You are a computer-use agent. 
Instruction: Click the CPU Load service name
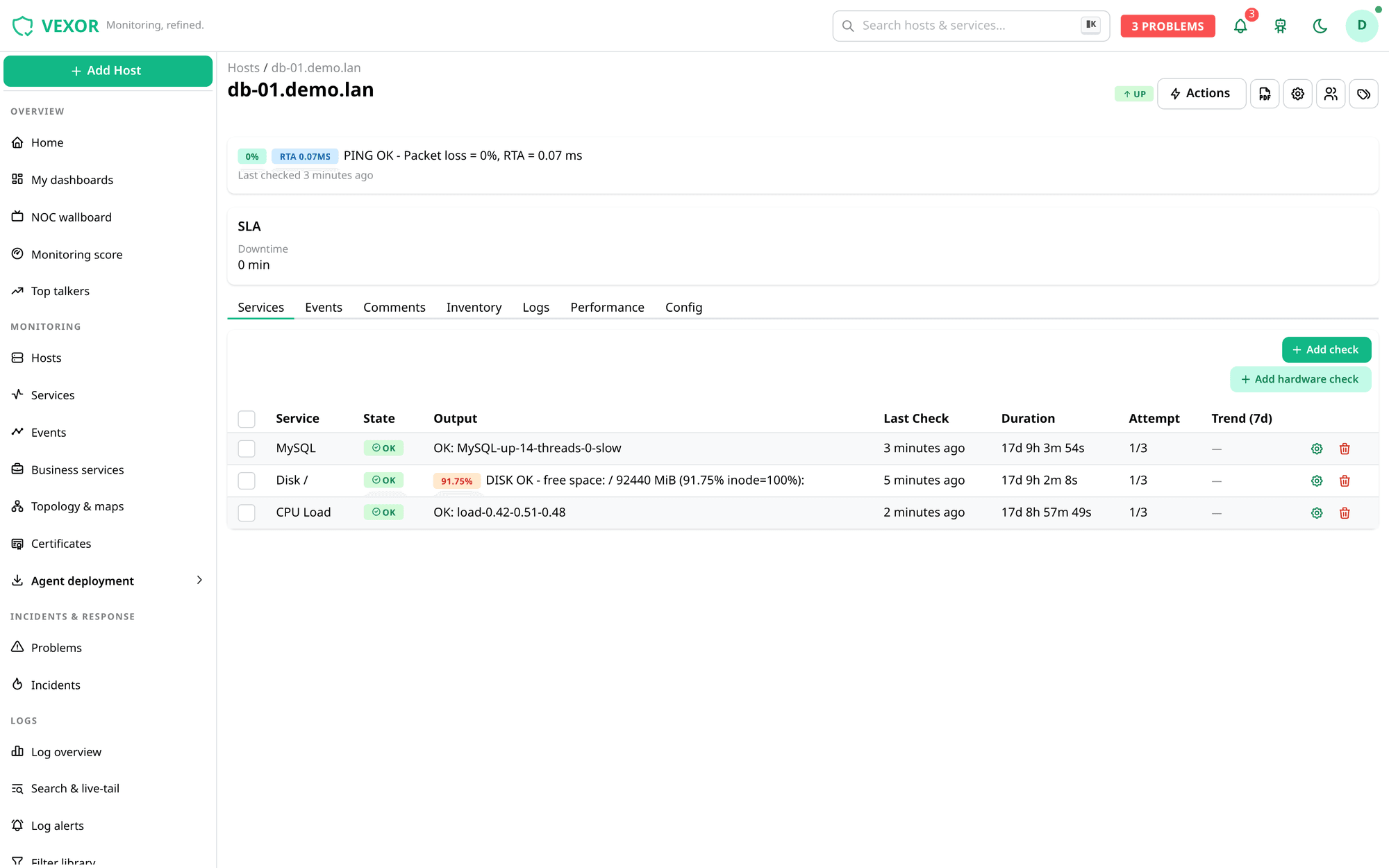tap(303, 512)
